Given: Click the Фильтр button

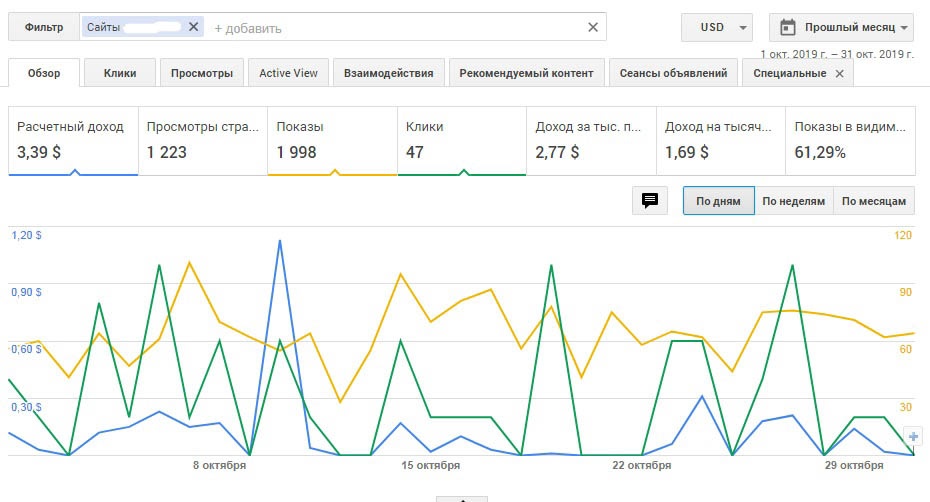Looking at the screenshot, I should (x=43, y=28).
